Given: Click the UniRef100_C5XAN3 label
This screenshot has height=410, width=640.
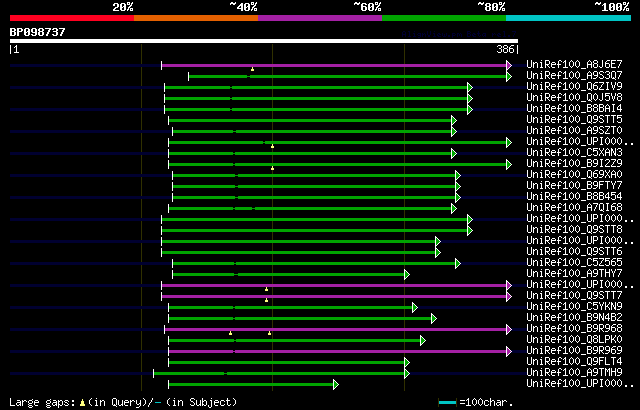Looking at the screenshot, I should (574, 153).
